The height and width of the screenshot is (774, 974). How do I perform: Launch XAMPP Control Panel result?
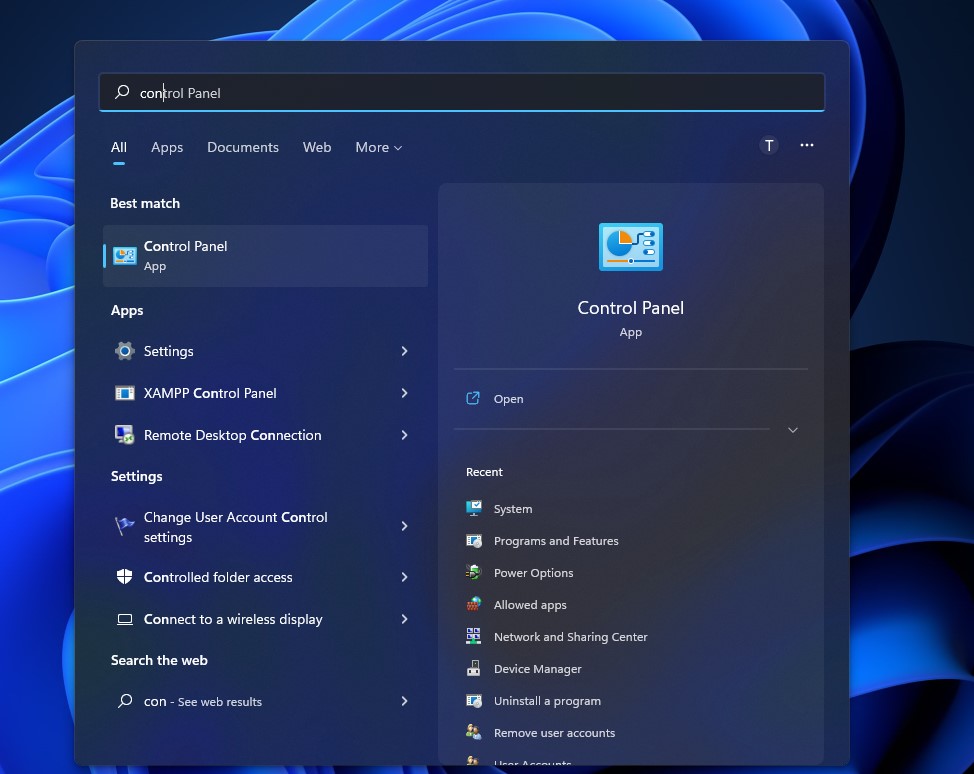[x=265, y=393]
